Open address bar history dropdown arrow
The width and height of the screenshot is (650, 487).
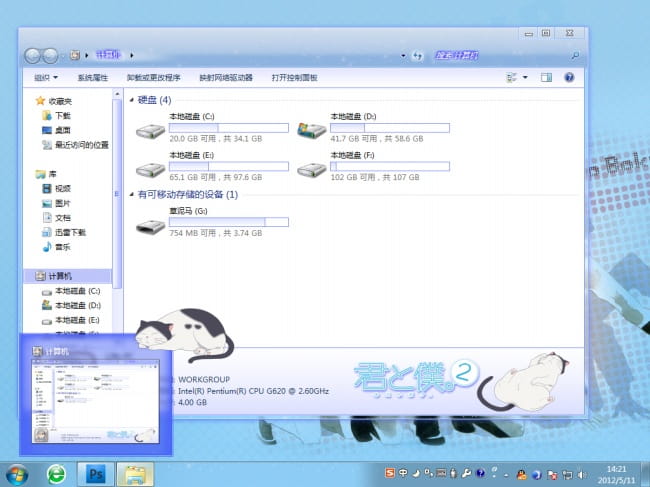coord(403,56)
